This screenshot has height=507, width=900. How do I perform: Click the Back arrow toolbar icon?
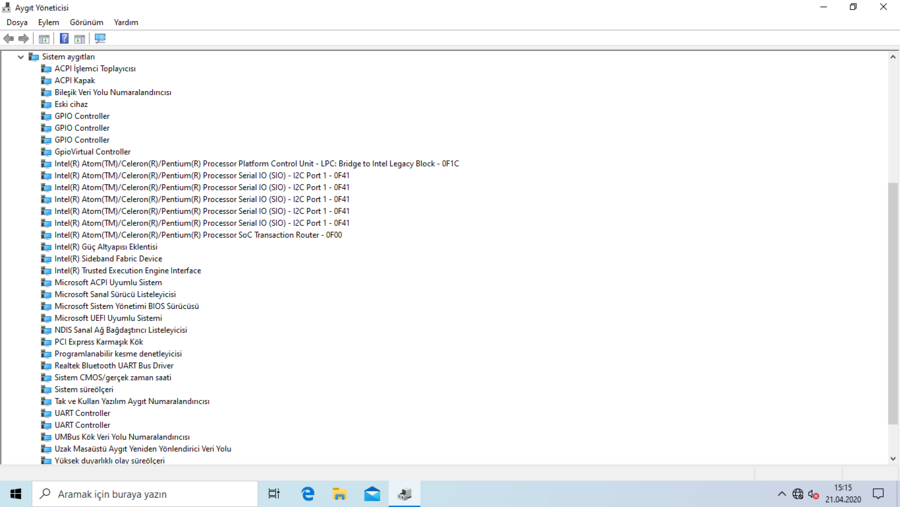[x=9, y=38]
